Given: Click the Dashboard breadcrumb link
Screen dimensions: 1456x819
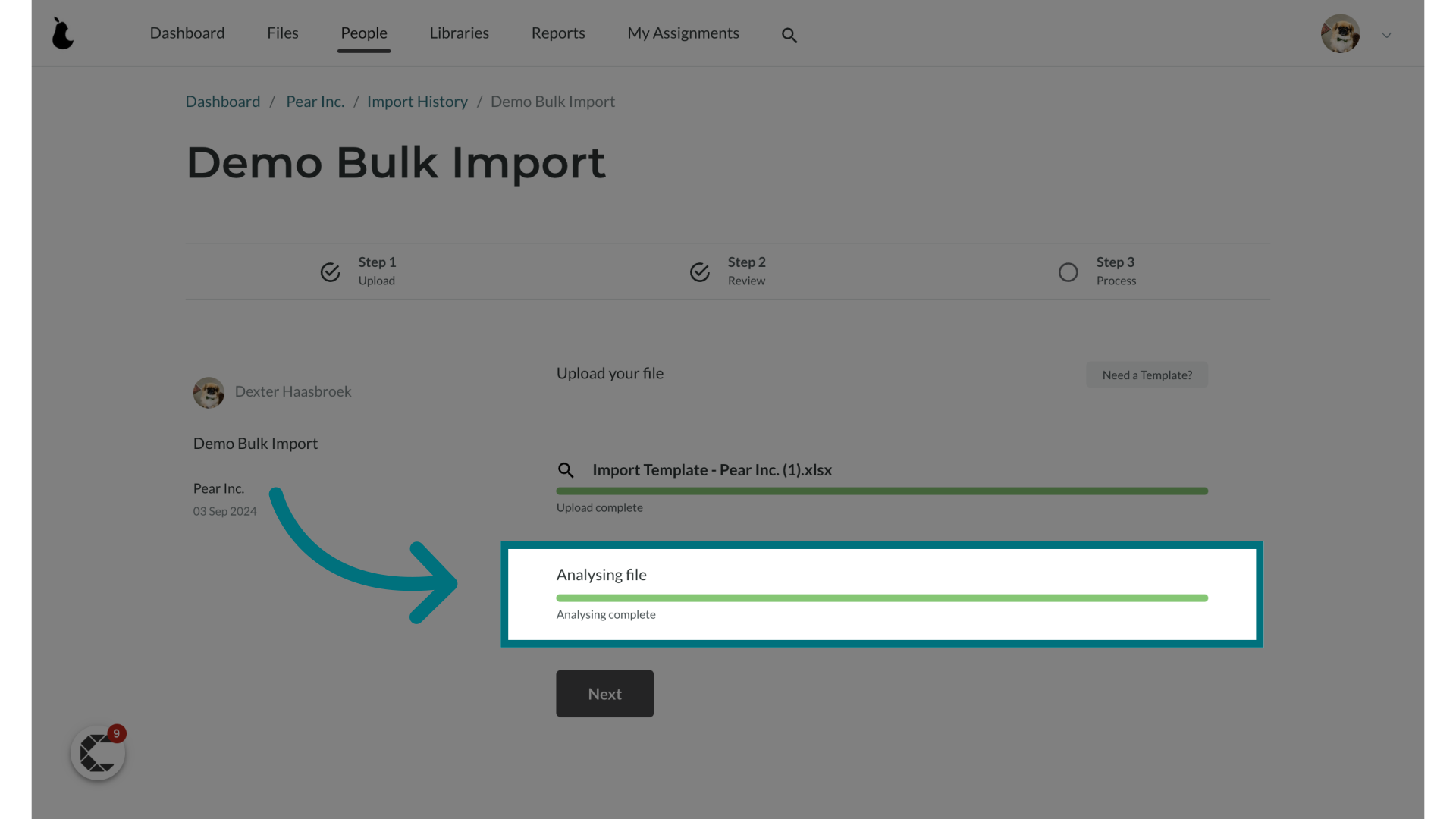Looking at the screenshot, I should (222, 101).
